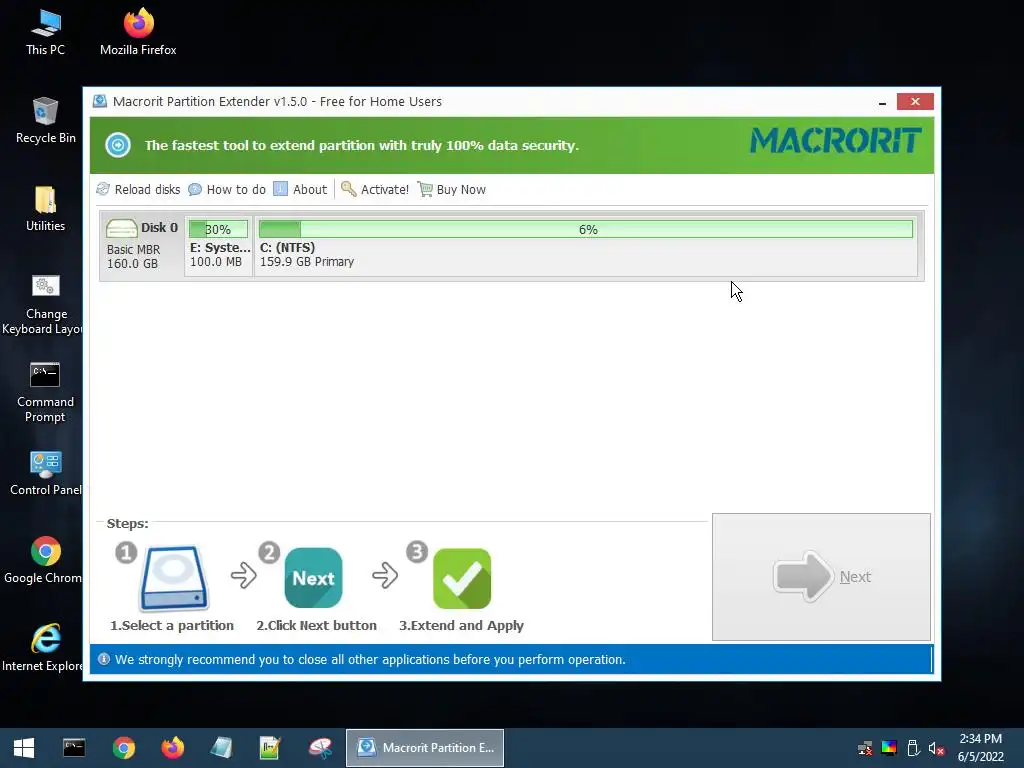Click the info icon in blue status bar
The width and height of the screenshot is (1024, 768).
[104, 659]
